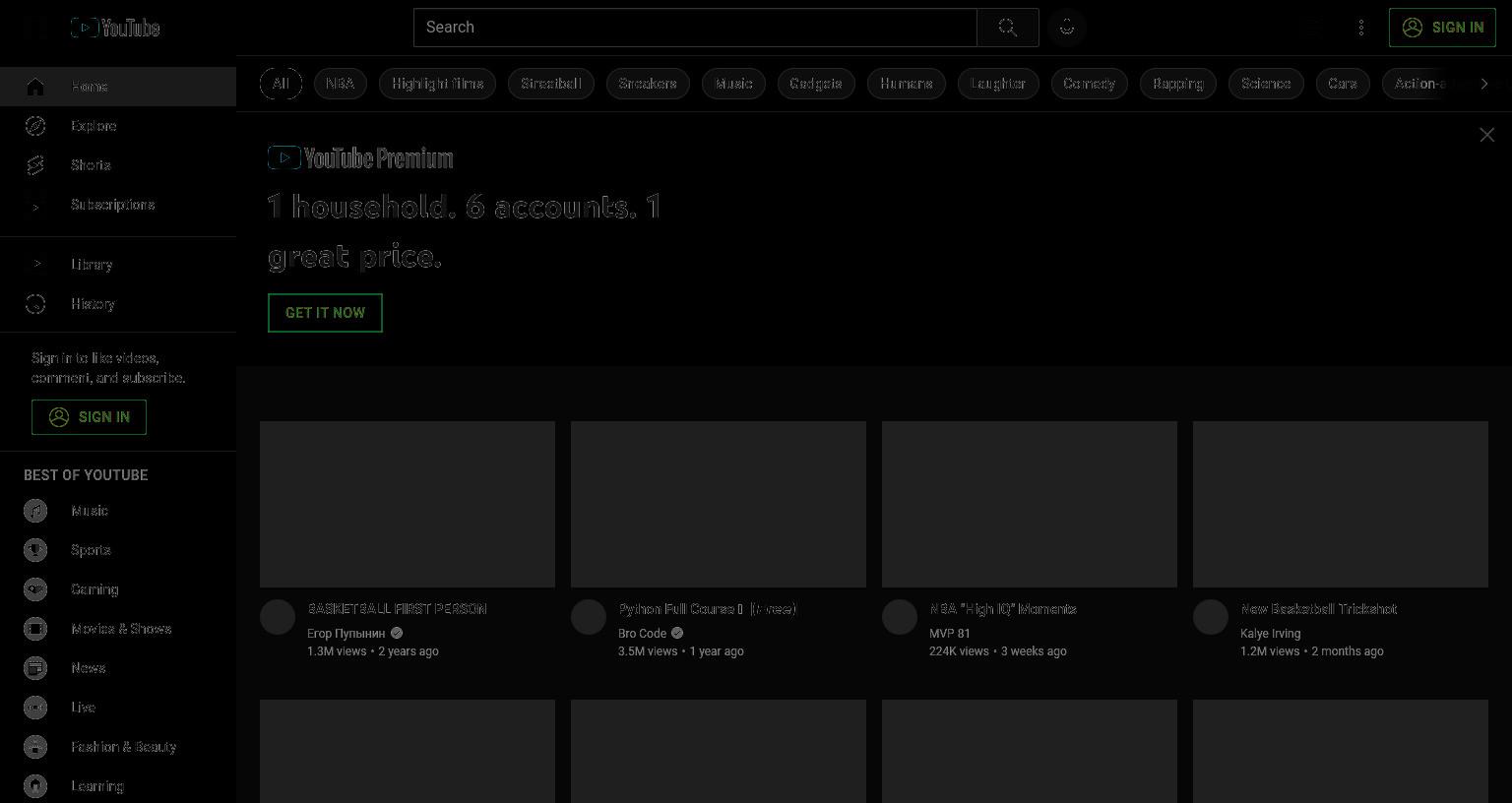Click the Егор Пупынин channel avatar
This screenshot has width=1512, height=803.
point(278,617)
